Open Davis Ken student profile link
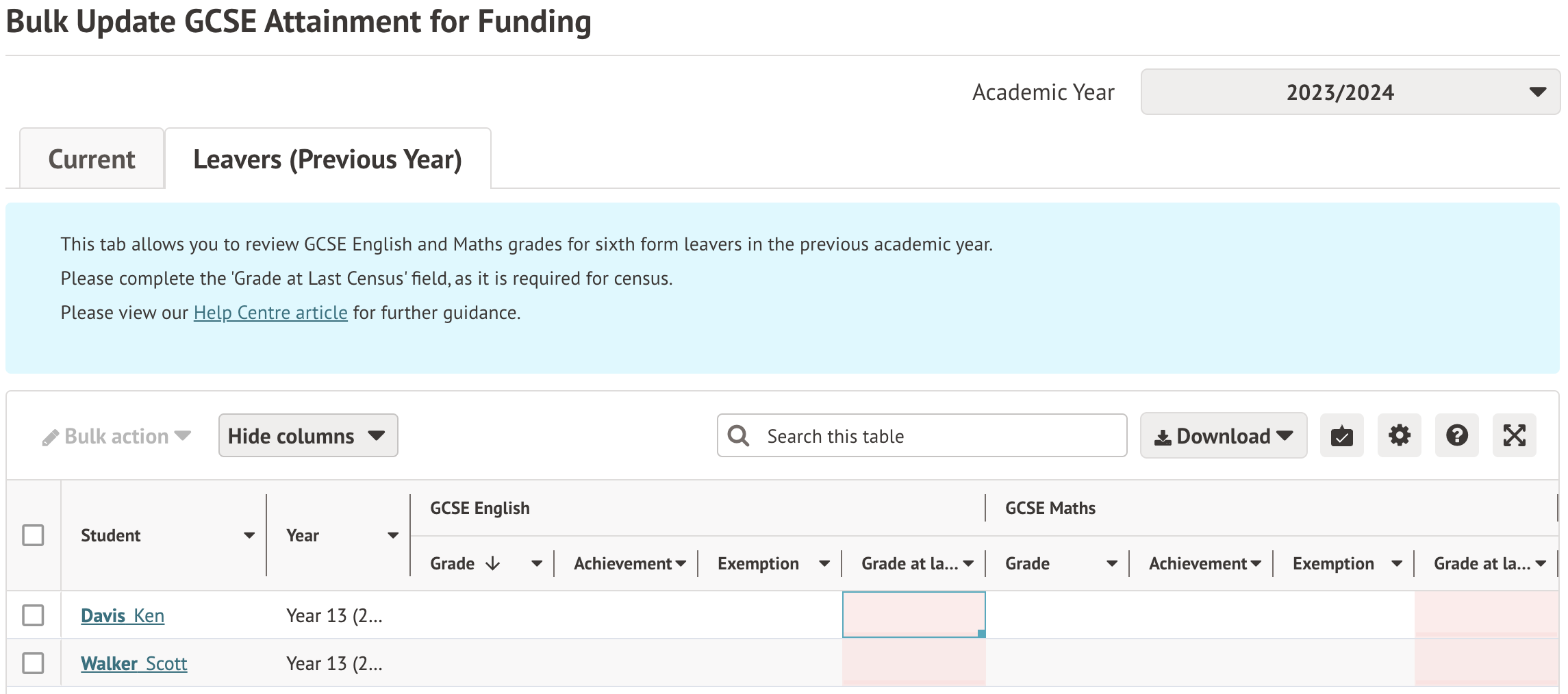This screenshot has width=1568, height=694. [x=123, y=616]
